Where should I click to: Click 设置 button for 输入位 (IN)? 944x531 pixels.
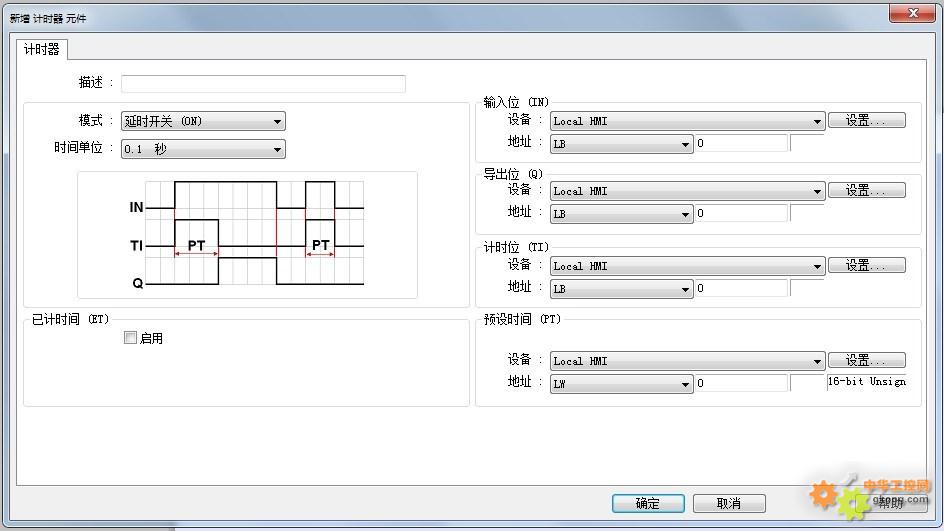[866, 120]
